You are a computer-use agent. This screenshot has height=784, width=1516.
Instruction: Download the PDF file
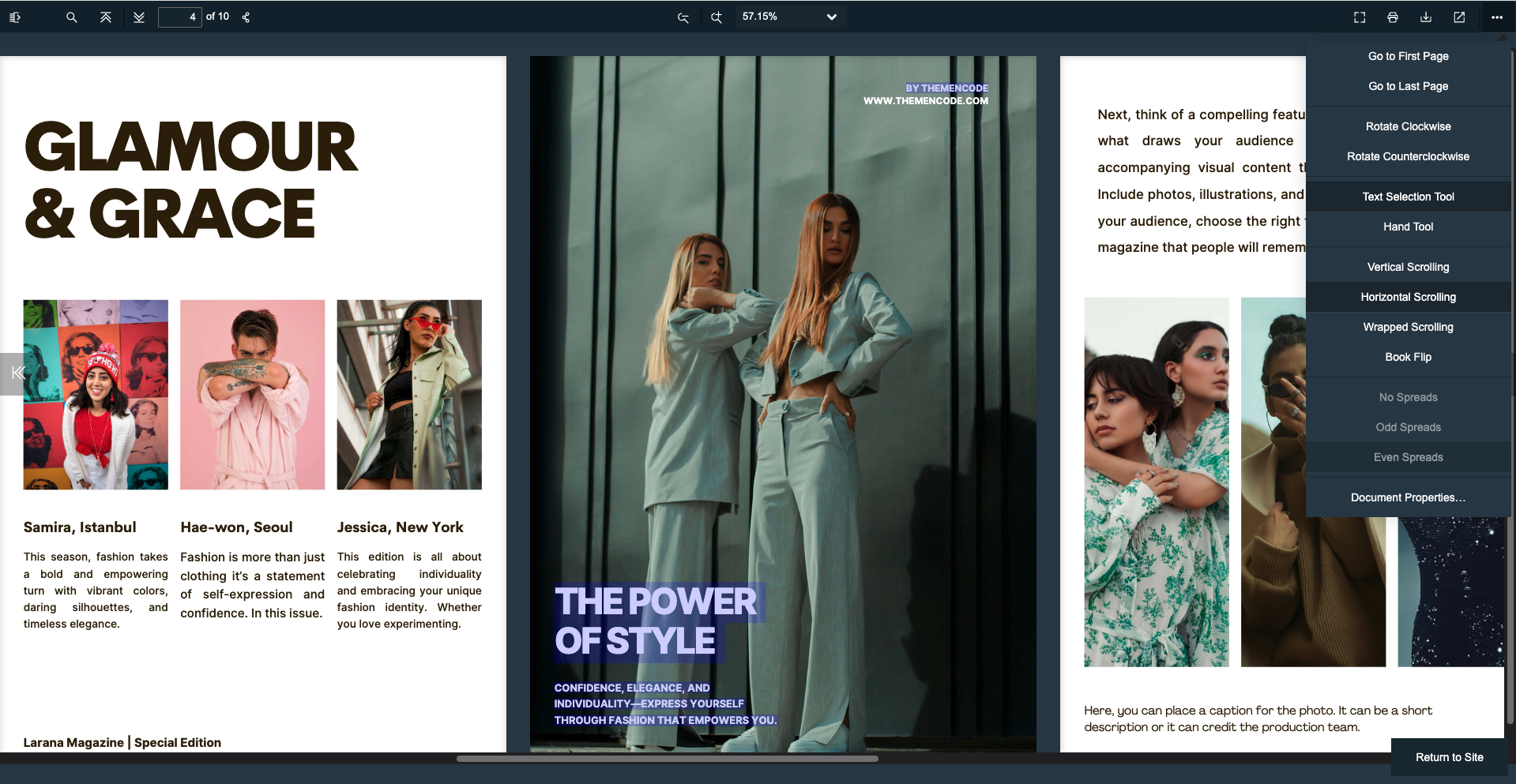[x=1426, y=17]
